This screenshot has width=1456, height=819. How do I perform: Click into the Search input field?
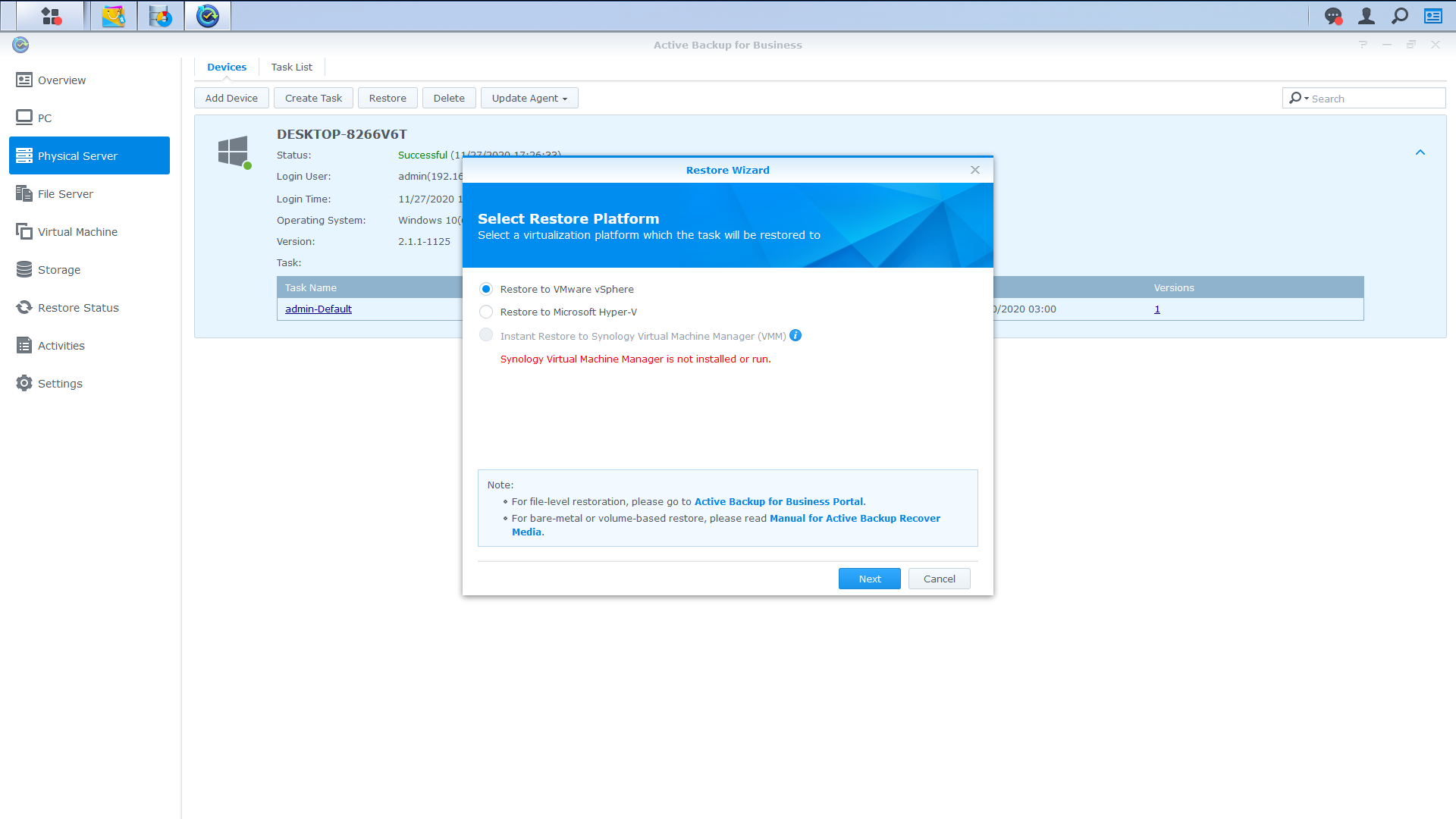(1375, 99)
